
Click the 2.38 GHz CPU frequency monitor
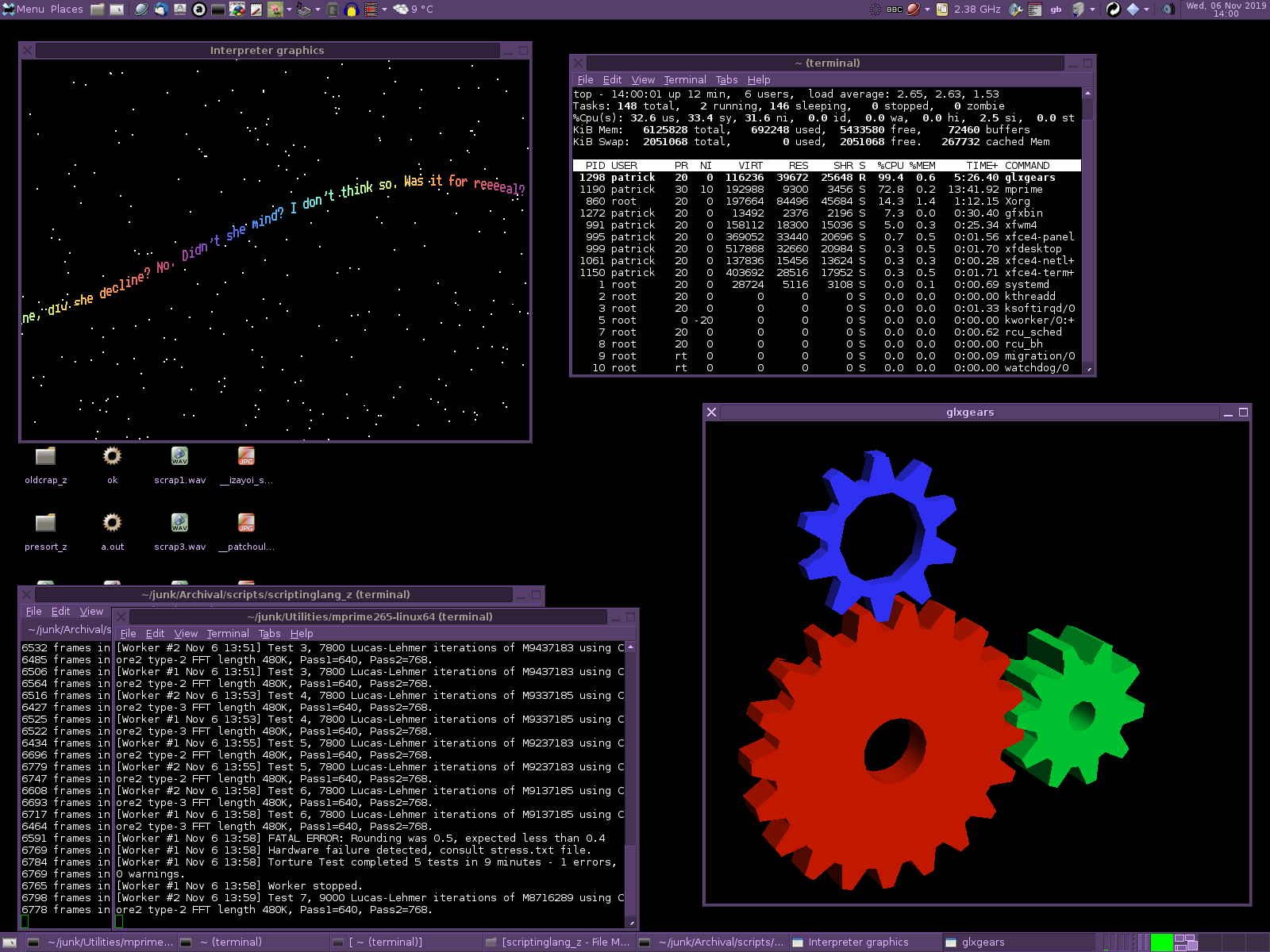(x=977, y=10)
